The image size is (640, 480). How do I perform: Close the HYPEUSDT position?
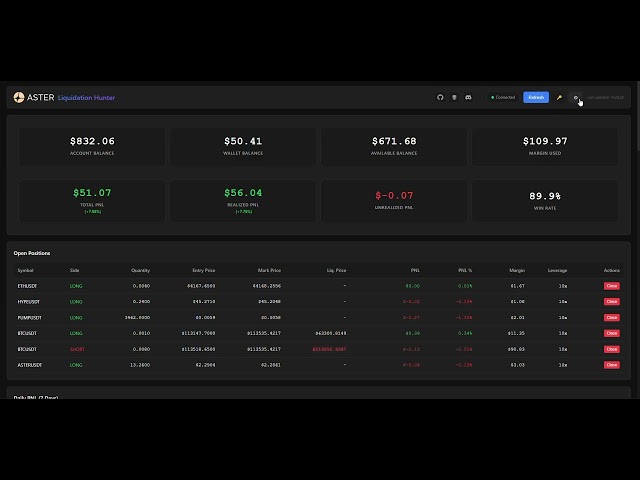pos(611,302)
